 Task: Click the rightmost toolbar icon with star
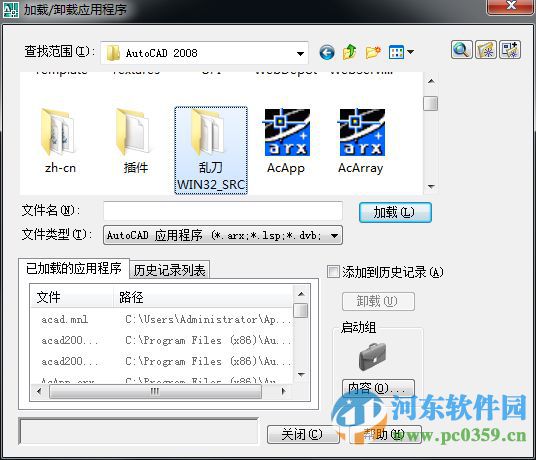(510, 50)
